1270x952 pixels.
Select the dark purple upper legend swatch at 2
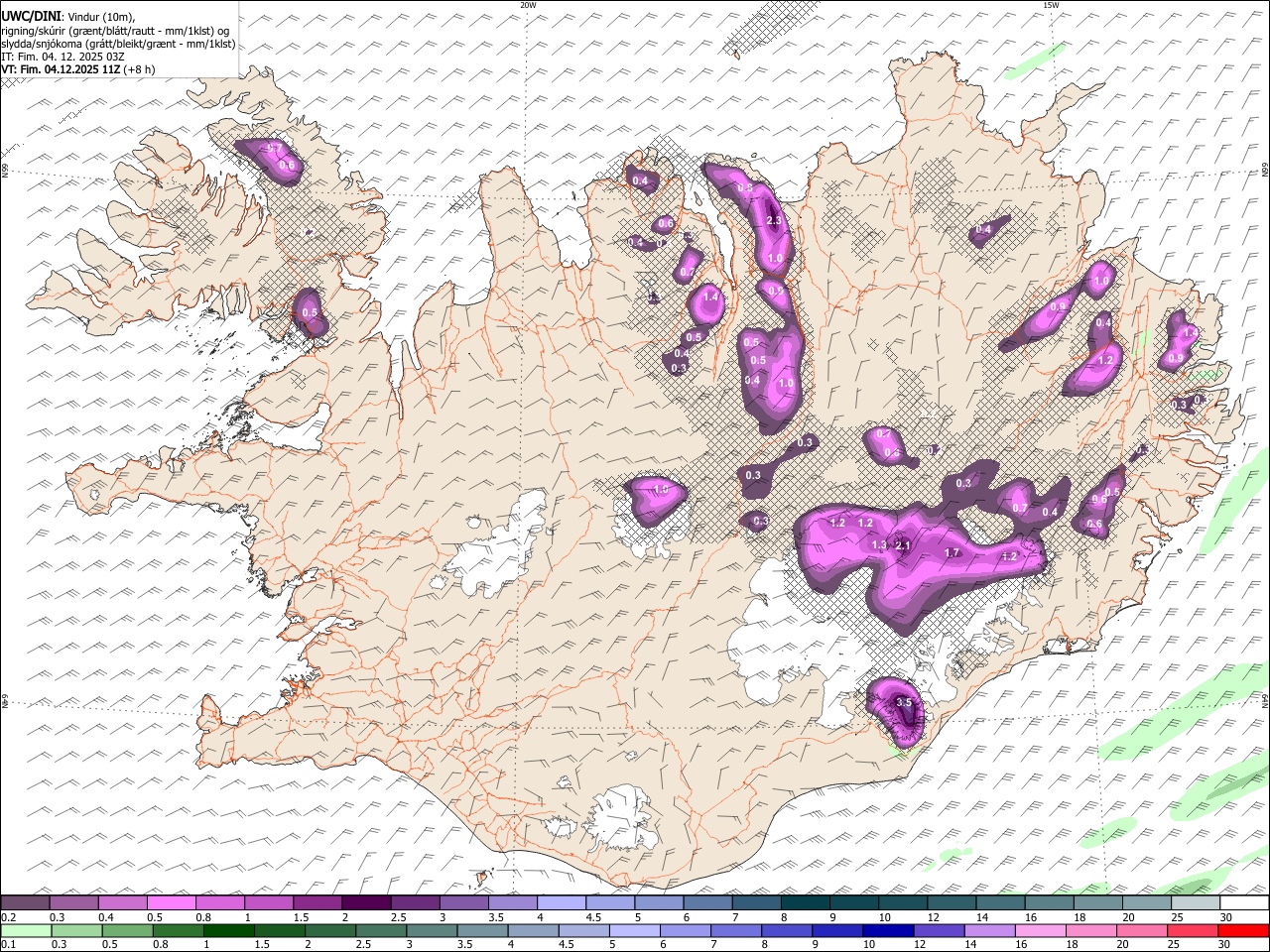pyautogui.click(x=365, y=903)
